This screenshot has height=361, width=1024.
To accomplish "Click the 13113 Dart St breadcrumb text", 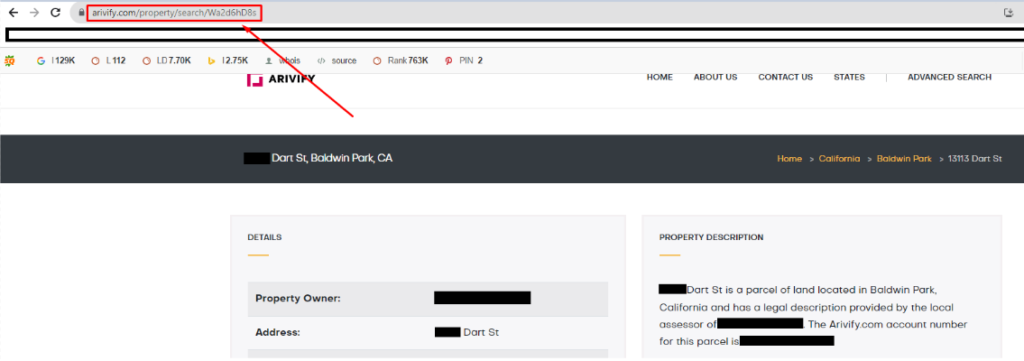I will [974, 159].
